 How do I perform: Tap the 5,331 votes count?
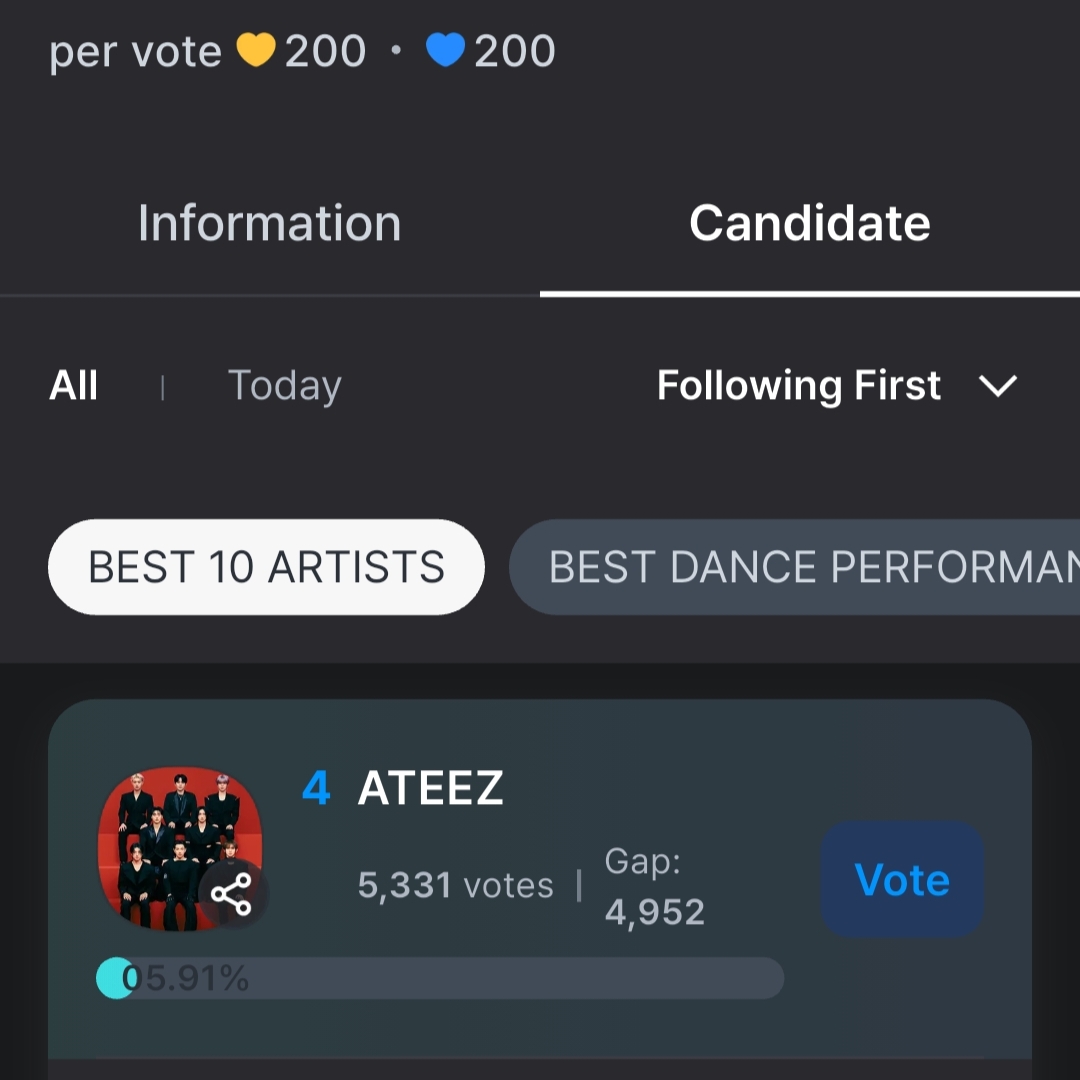455,886
